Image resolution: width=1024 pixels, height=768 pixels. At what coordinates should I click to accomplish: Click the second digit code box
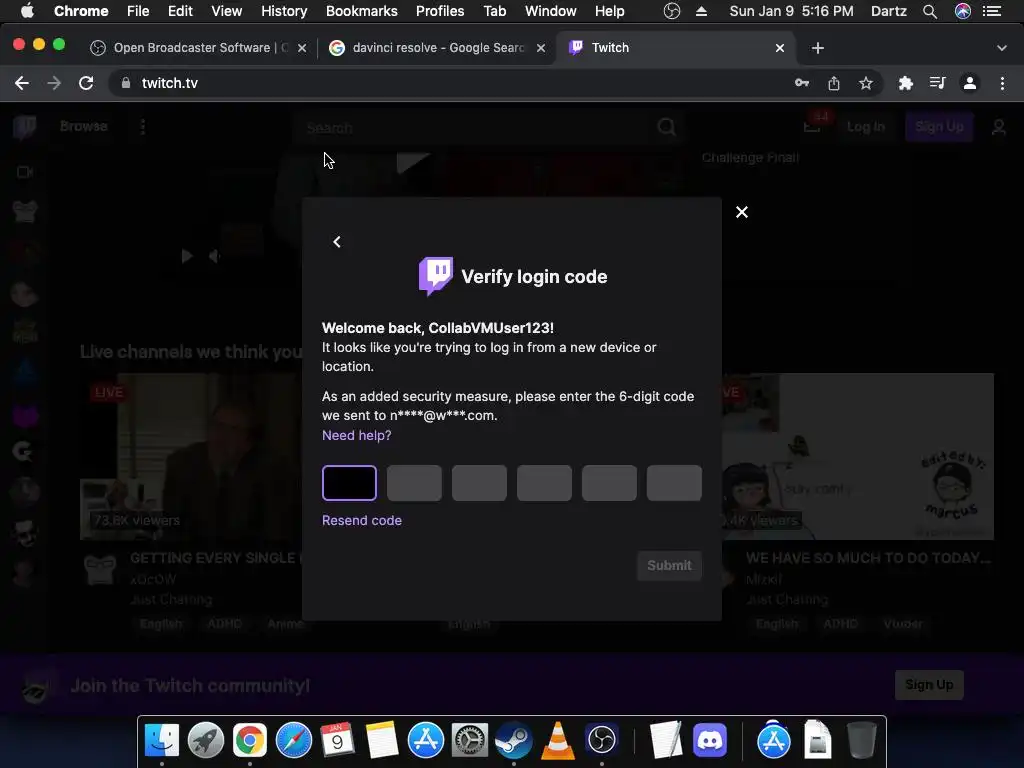pyautogui.click(x=414, y=483)
